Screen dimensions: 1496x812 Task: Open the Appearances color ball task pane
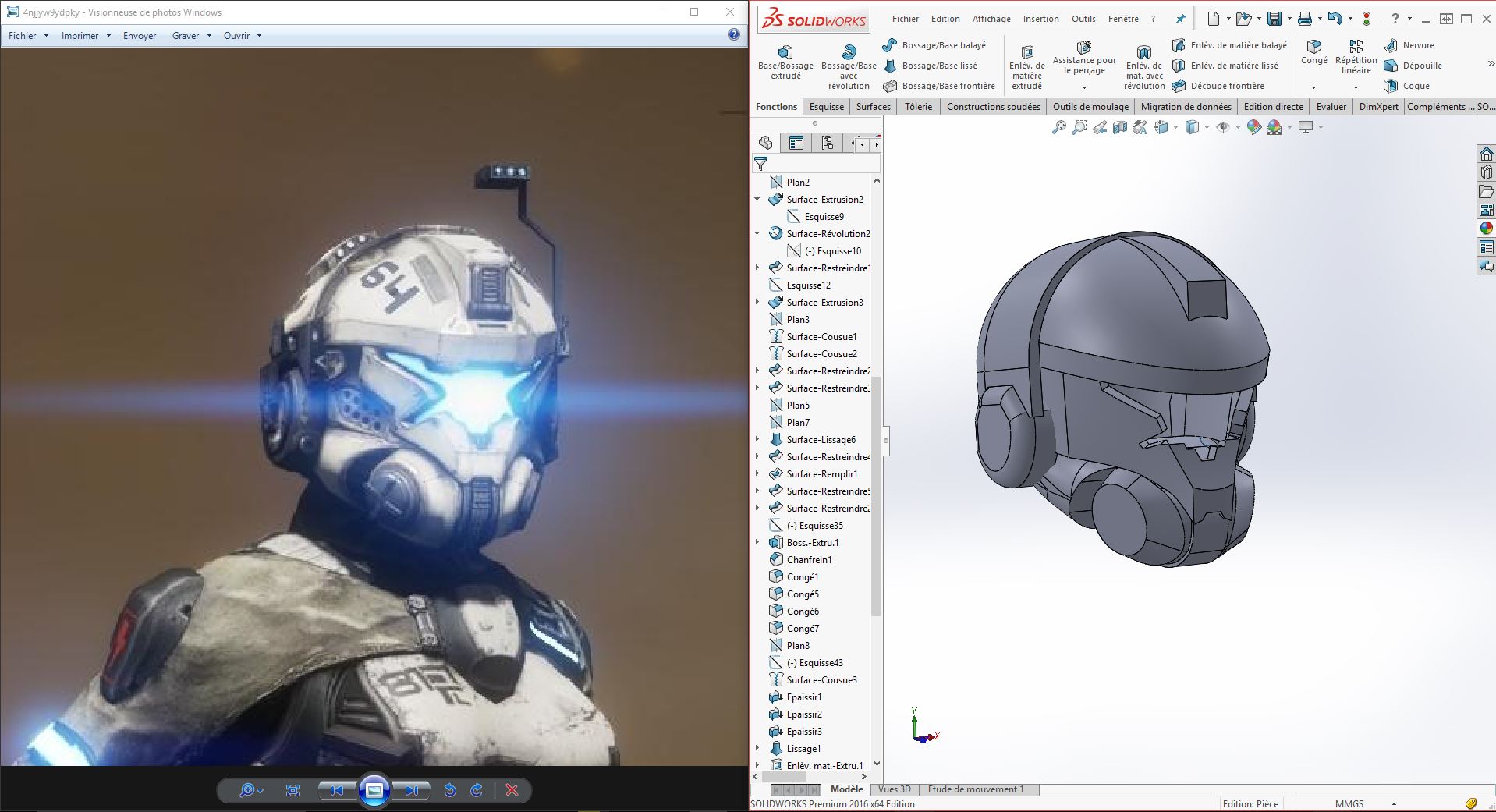tap(1486, 229)
